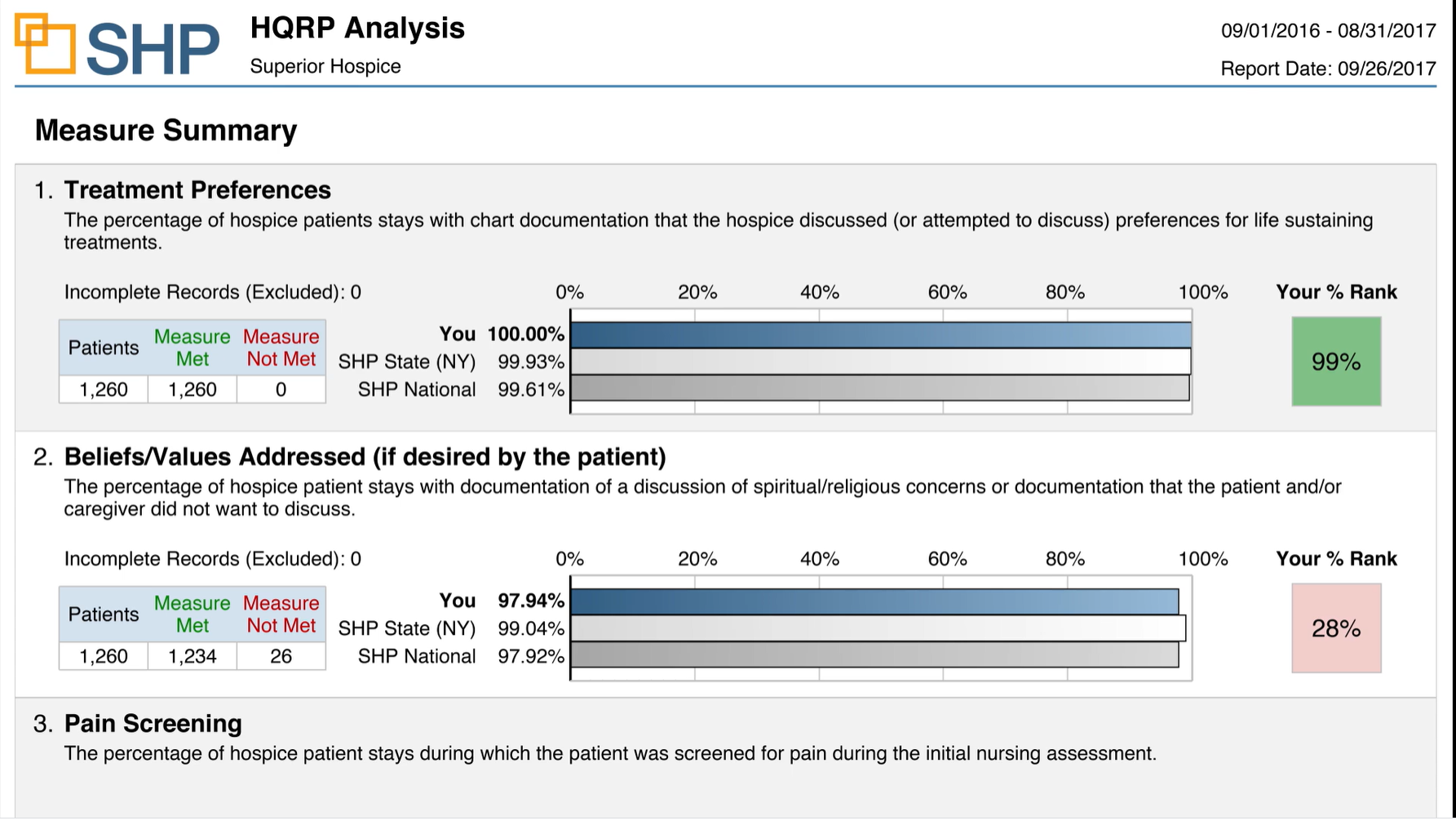The image size is (1456, 825).
Task: Click Measure Met value 1,234
Action: coord(193,656)
